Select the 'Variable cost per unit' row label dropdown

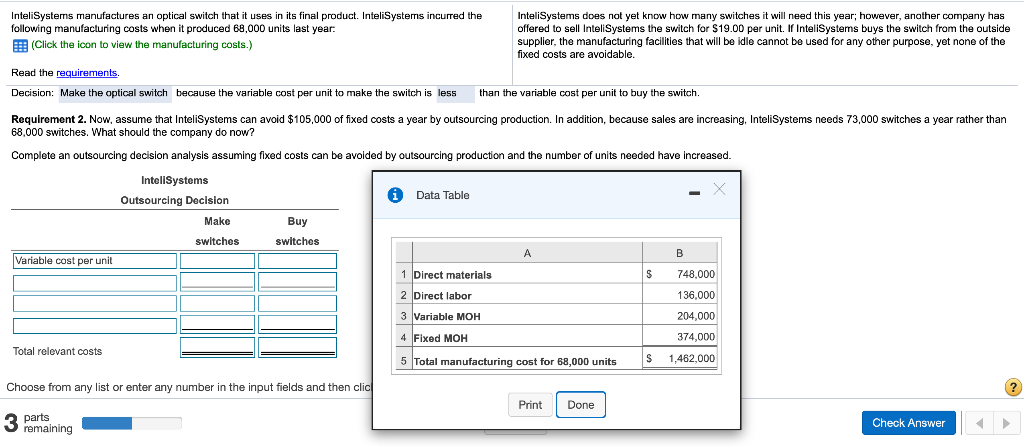95,261
